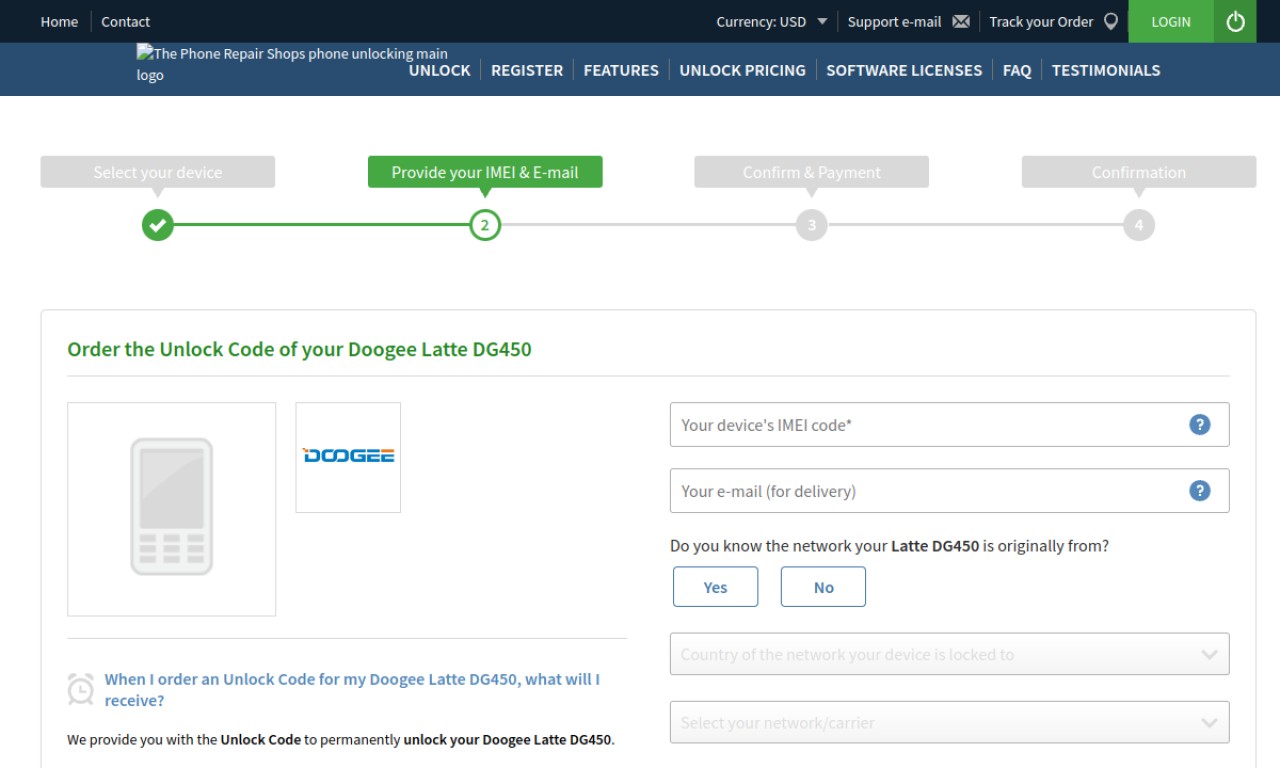Click the step 4 circle in progress bar
The image size is (1280, 768).
point(1139,225)
